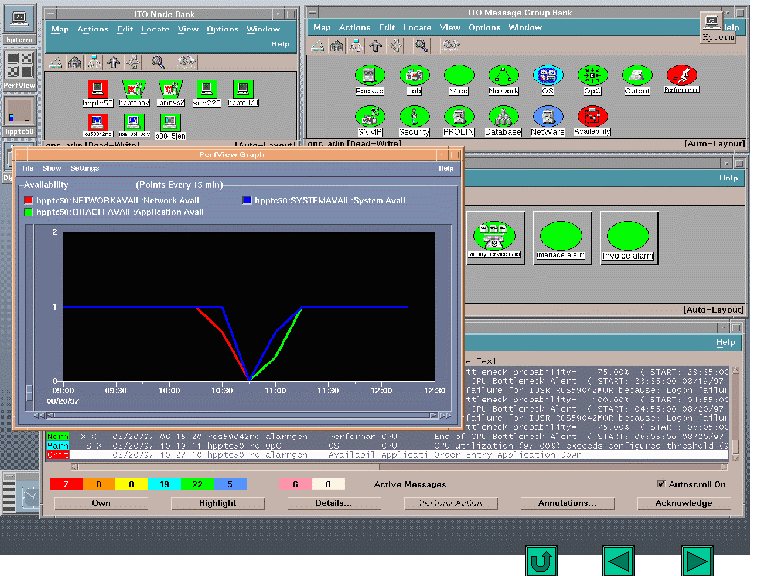Open Options menu in Message Group Bank
768x576 pixels.
pos(484,28)
